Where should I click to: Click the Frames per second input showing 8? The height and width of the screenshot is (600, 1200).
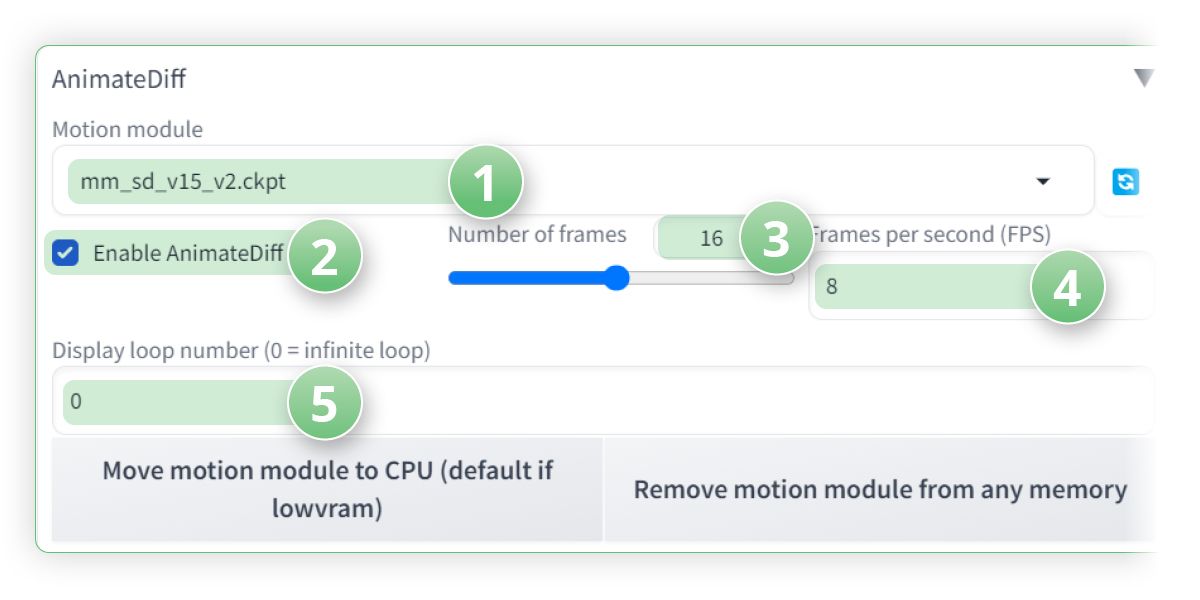point(900,285)
